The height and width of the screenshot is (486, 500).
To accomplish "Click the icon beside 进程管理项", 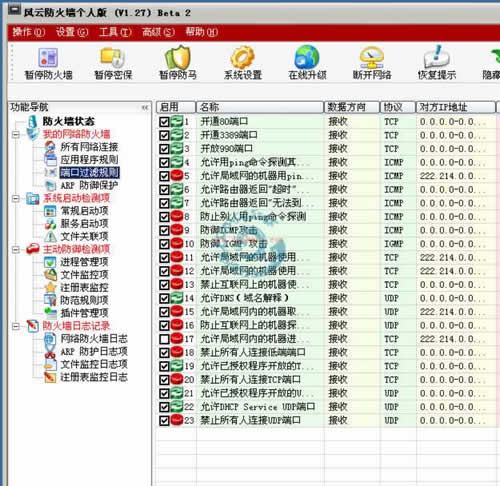I will click(50, 262).
